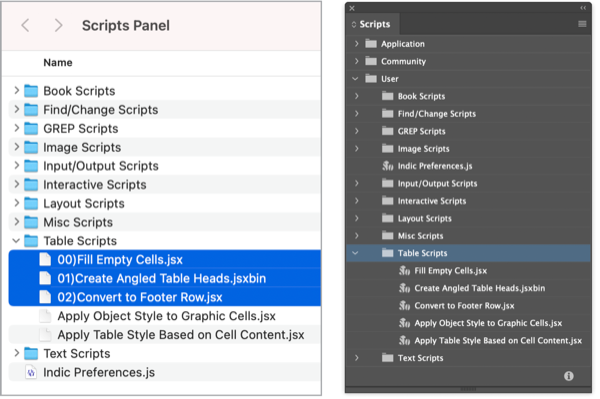Select Interactive Scripts folder icon in Finder
This screenshot has width=600, height=399.
click(31, 185)
